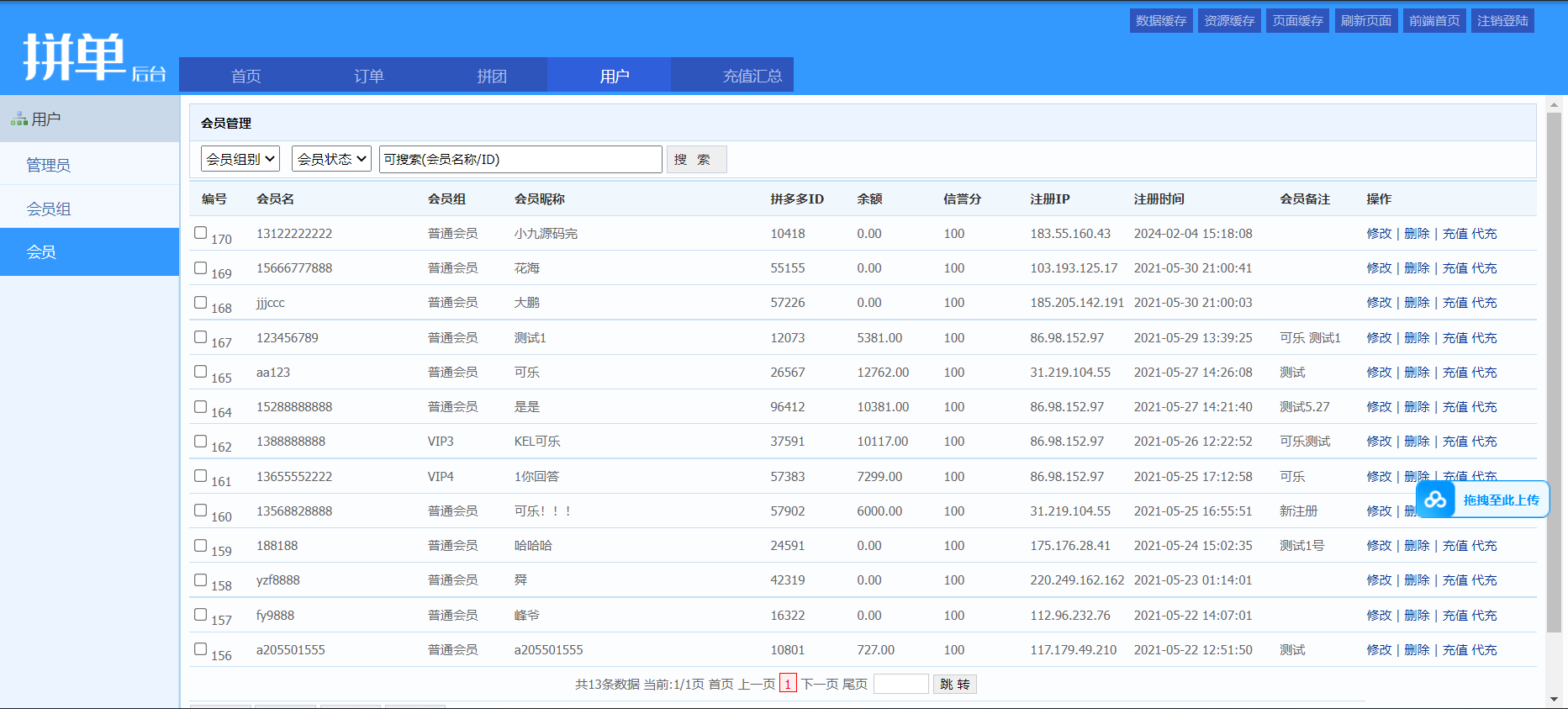This screenshot has width=1568, height=709.
Task: Click pagination 首页 link
Action: (721, 685)
